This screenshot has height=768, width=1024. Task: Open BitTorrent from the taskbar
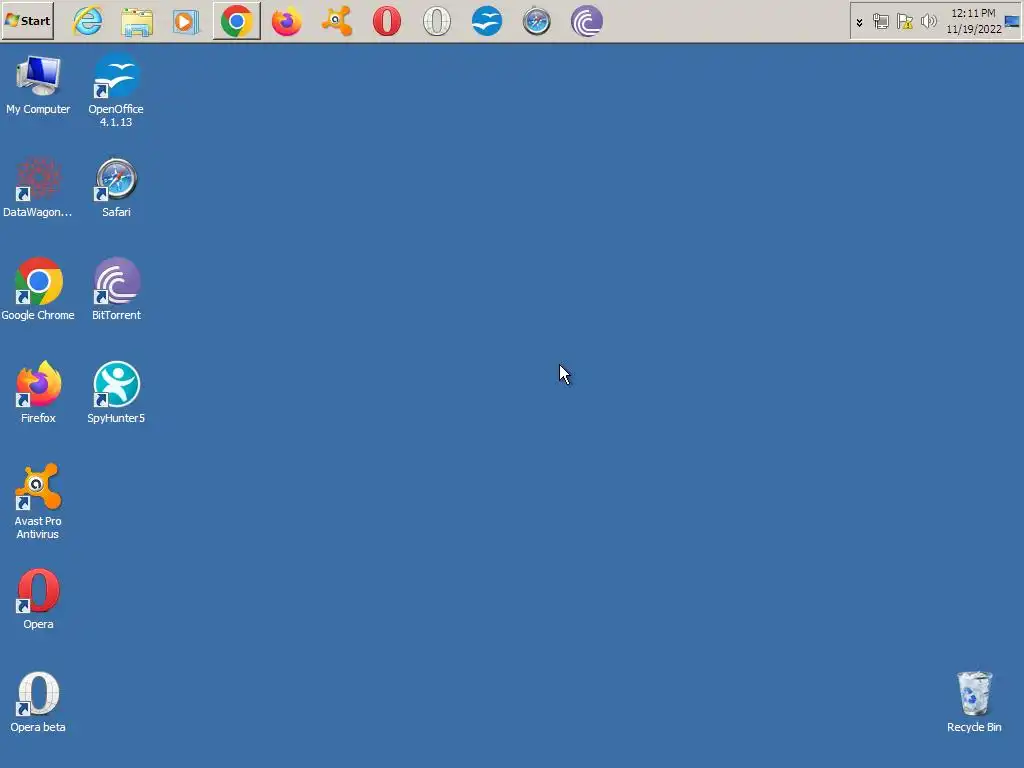tap(586, 21)
